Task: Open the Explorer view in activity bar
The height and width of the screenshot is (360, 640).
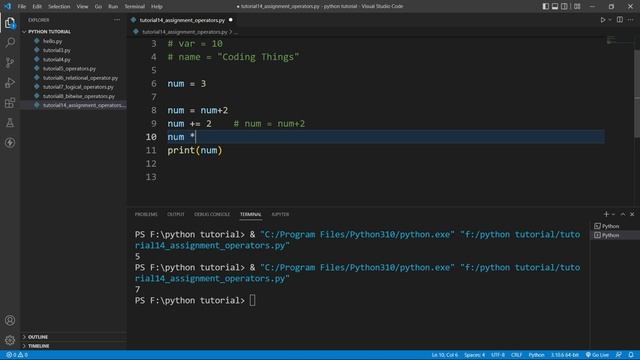Action: click(10, 23)
